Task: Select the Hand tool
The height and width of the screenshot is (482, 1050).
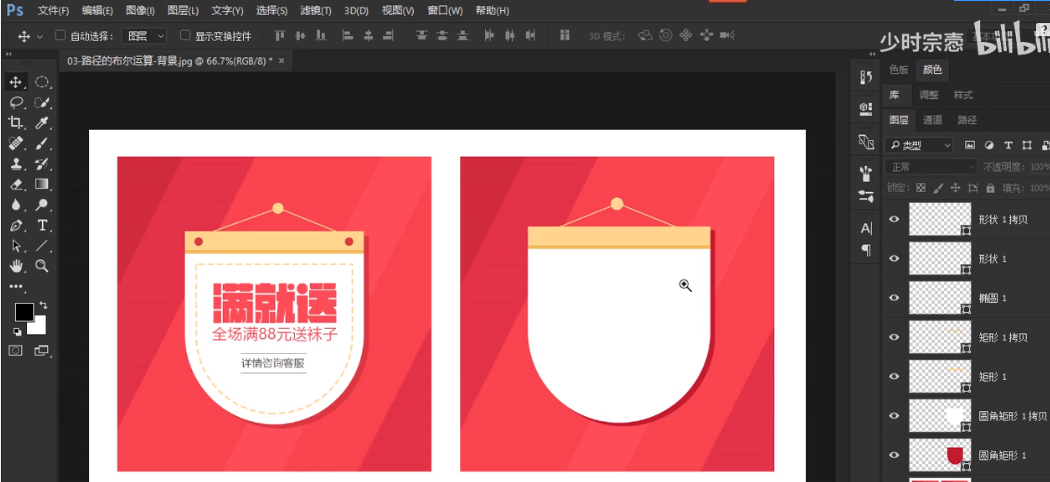Action: [x=15, y=266]
